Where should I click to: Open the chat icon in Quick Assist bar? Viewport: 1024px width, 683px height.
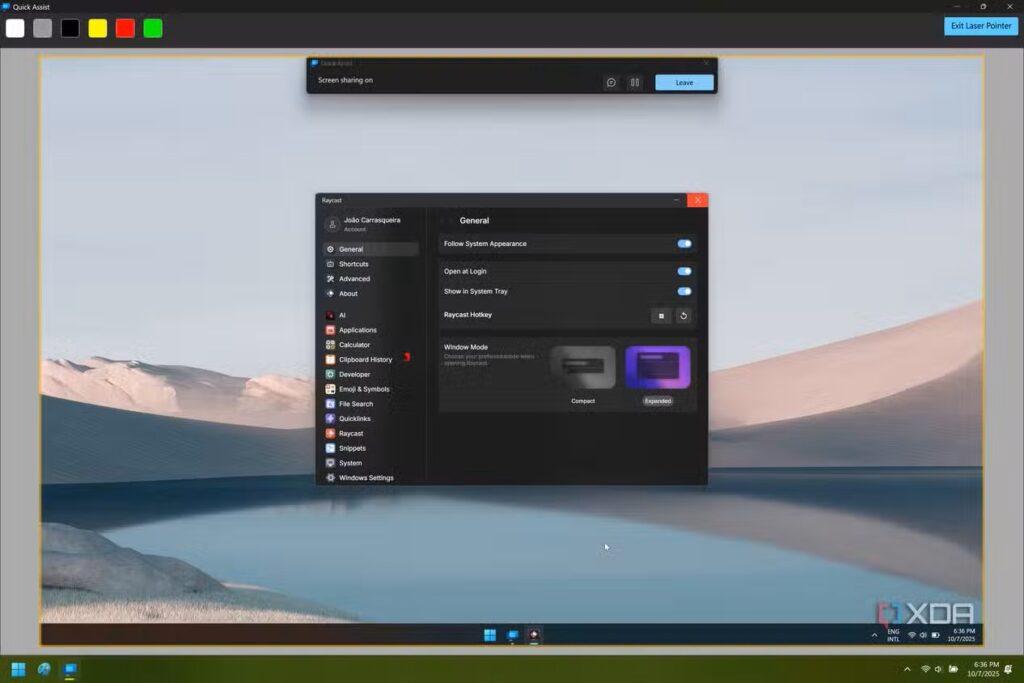pyautogui.click(x=611, y=82)
